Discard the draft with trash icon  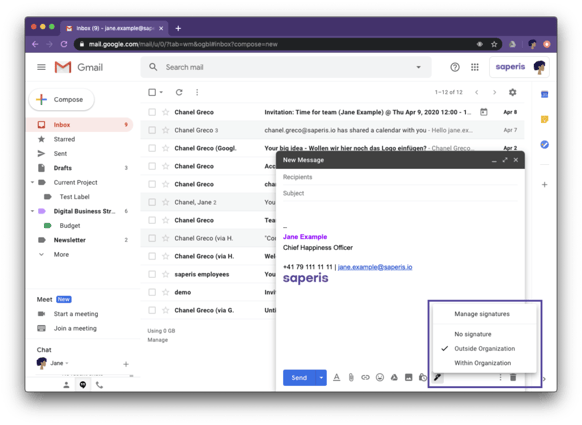(x=513, y=377)
